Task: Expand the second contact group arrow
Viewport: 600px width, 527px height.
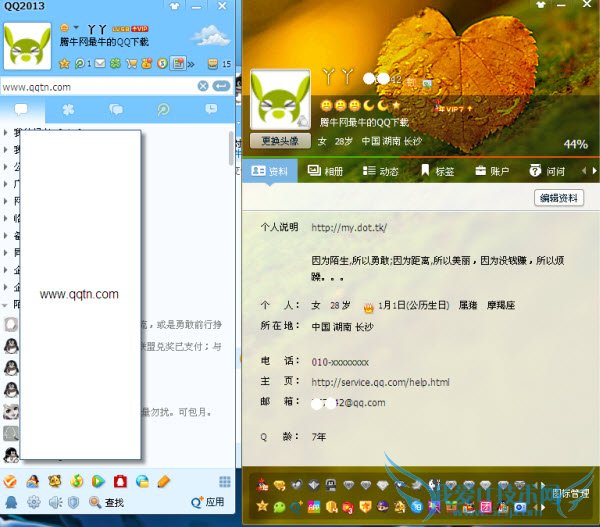Action: (x=5, y=150)
